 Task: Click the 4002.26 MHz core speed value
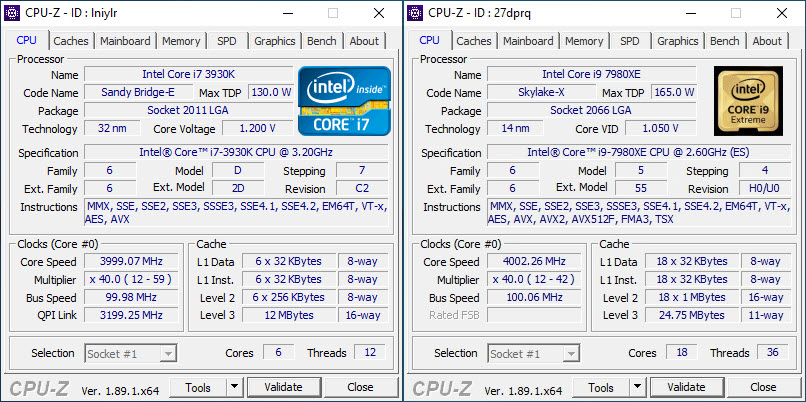pyautogui.click(x=534, y=261)
